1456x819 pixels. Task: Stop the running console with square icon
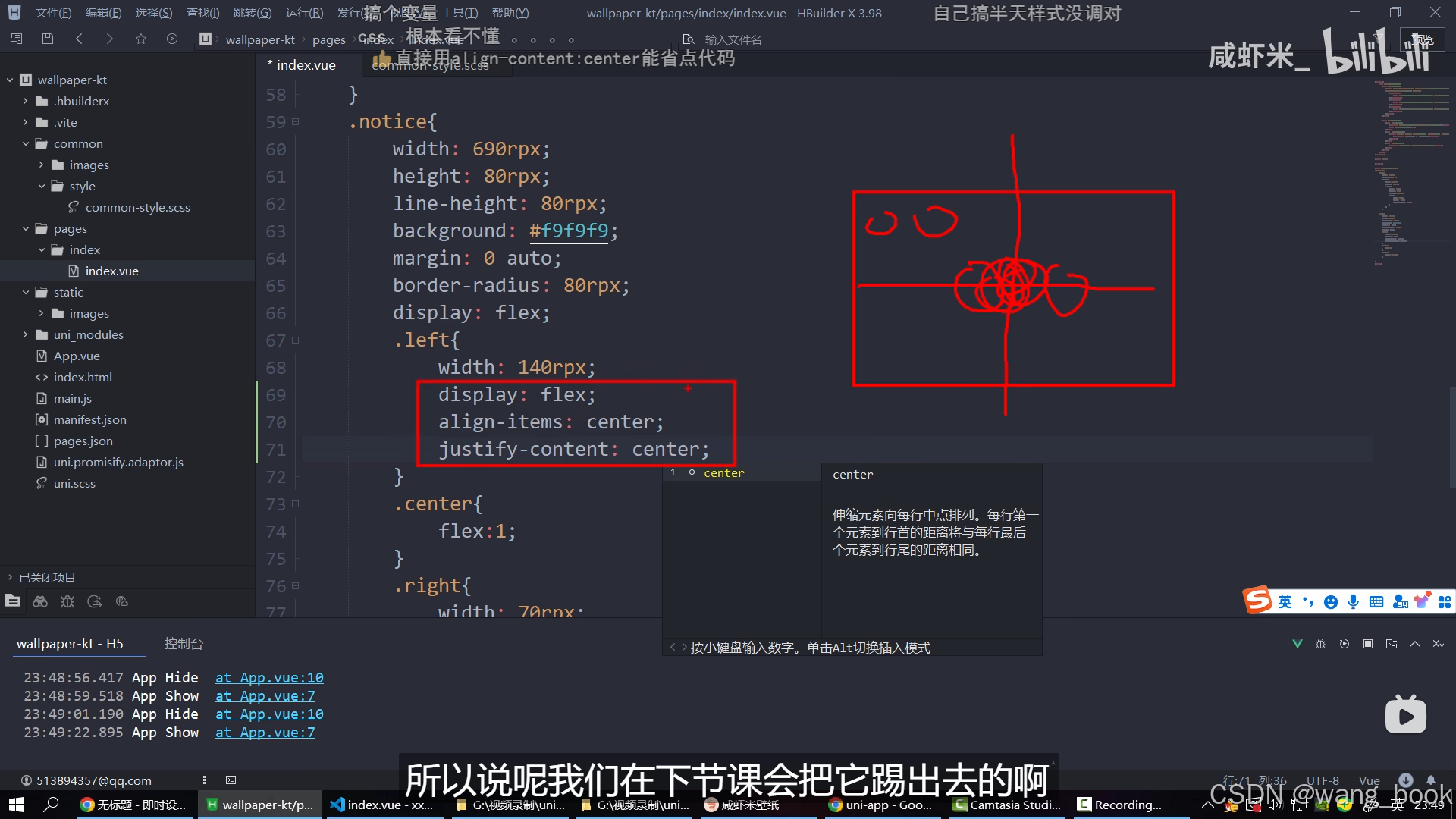click(1368, 644)
